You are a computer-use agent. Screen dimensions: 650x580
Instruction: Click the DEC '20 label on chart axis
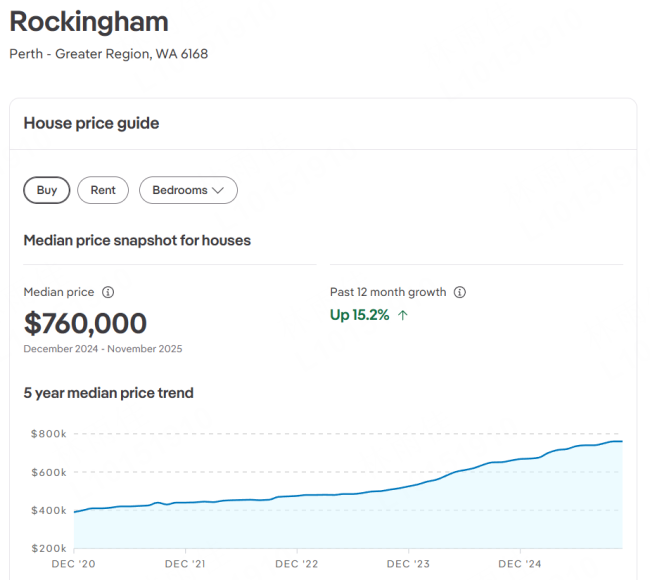73,563
